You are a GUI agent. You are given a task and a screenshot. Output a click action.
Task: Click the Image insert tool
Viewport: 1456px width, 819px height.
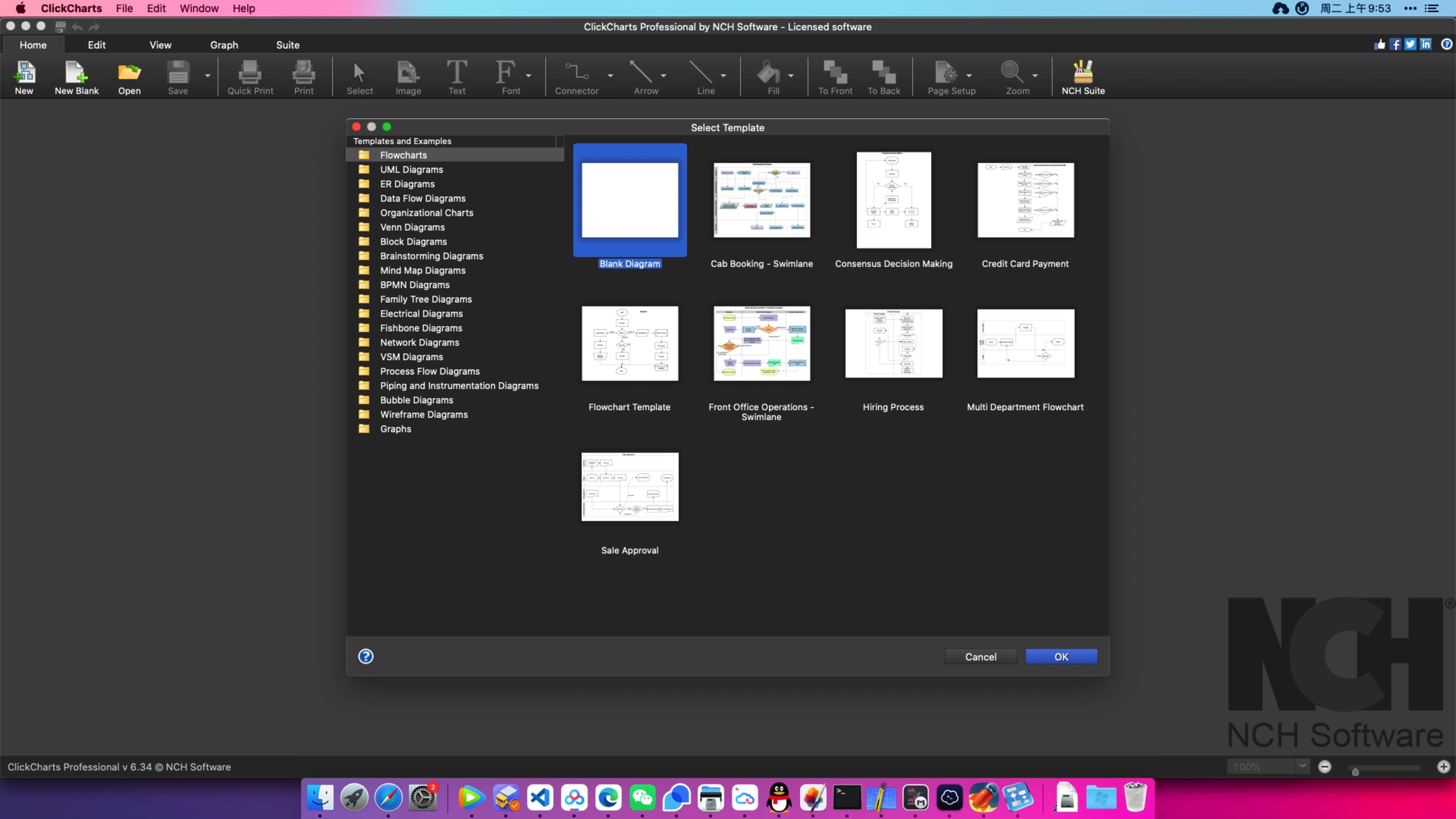(408, 77)
